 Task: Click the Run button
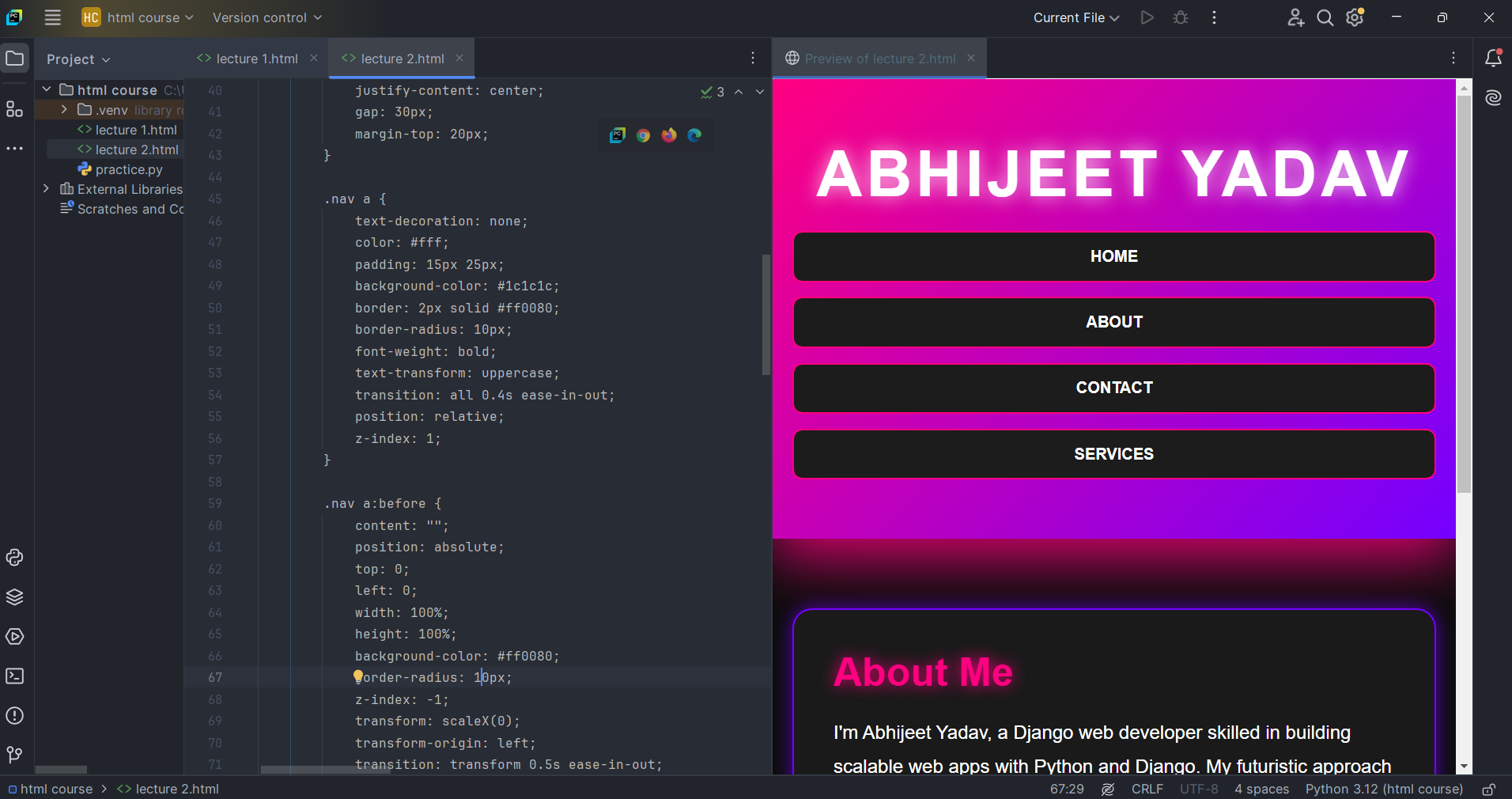[1147, 17]
